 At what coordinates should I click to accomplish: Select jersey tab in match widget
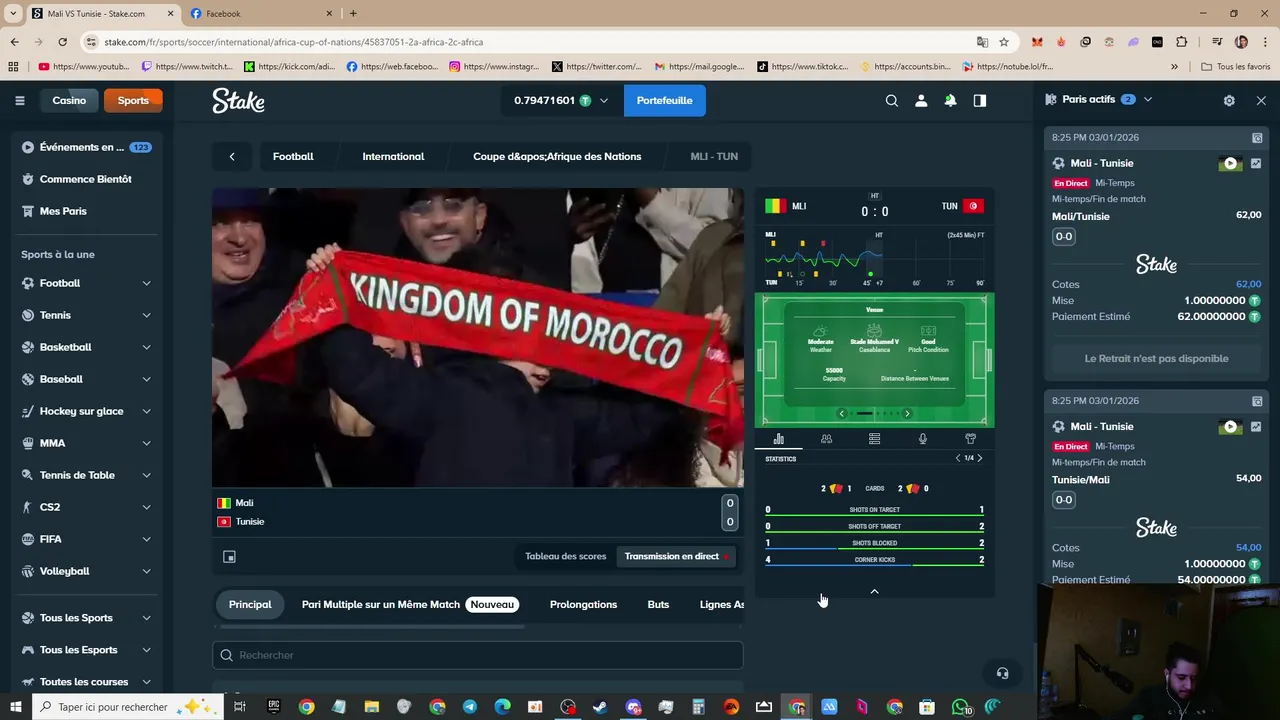[970, 439]
